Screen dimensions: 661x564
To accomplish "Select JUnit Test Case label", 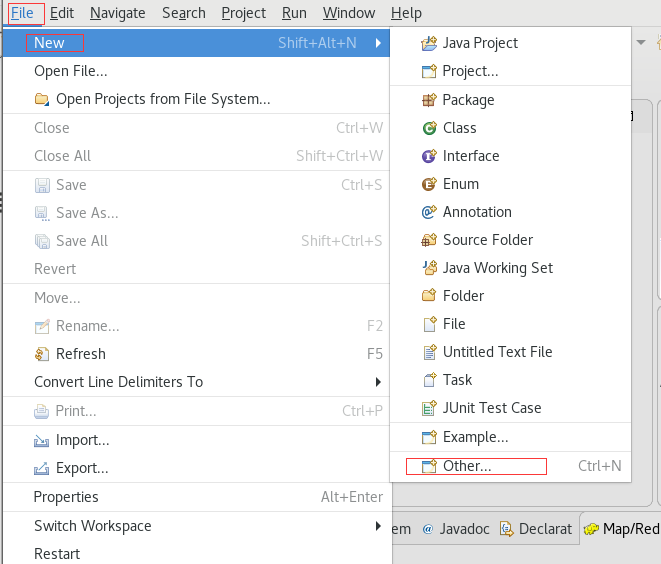I will click(492, 408).
